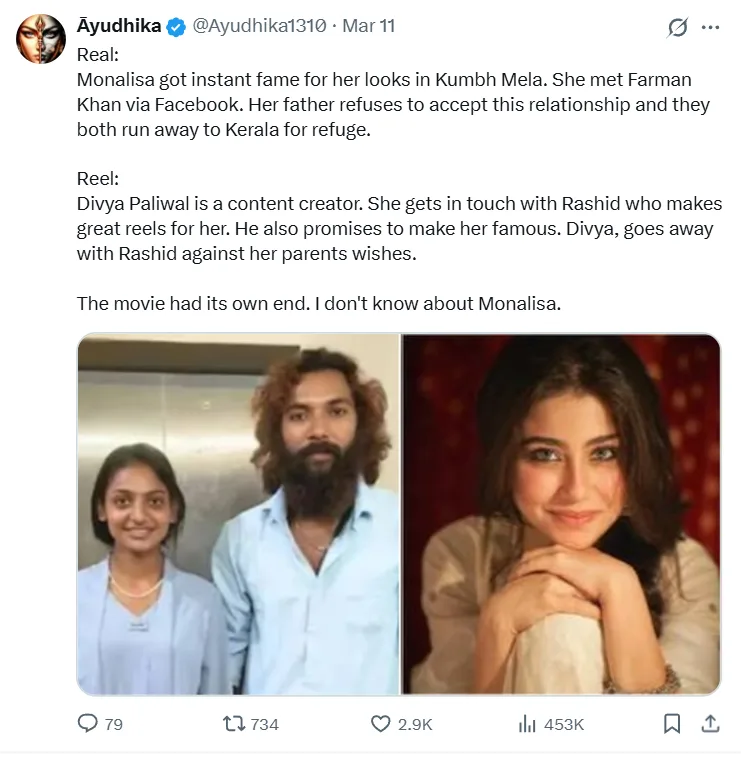Open the view analytics bar chart icon
Image resolution: width=741 pixels, height=760 pixels.
click(527, 723)
